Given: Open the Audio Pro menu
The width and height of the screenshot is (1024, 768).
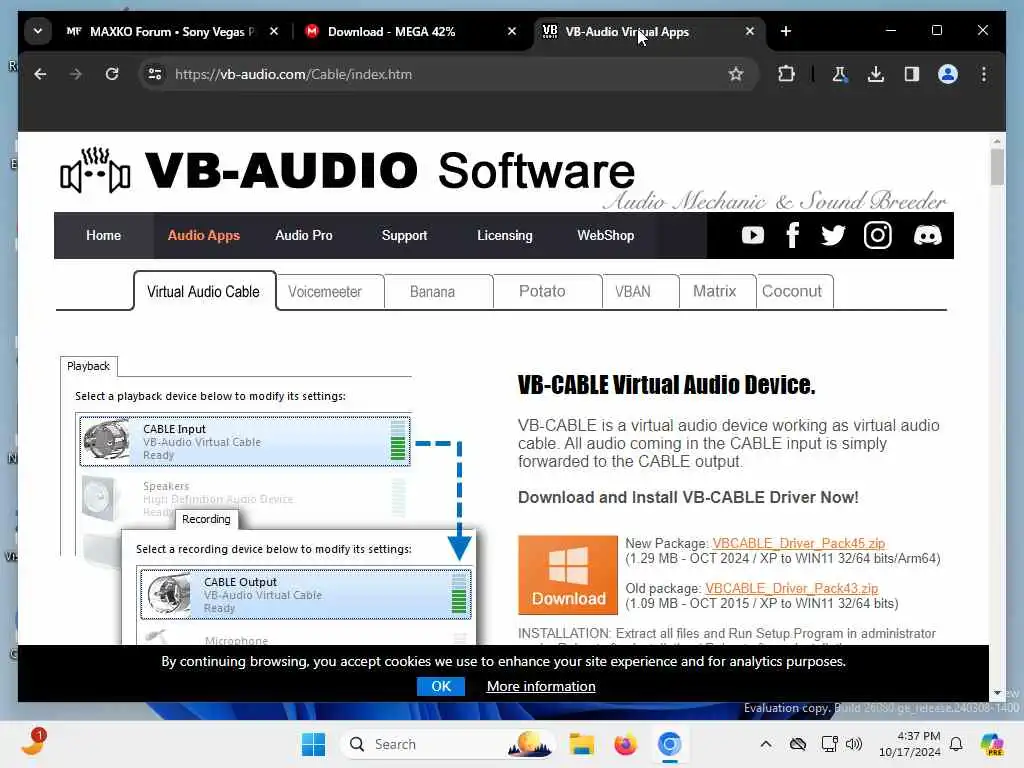Looking at the screenshot, I should click(304, 236).
